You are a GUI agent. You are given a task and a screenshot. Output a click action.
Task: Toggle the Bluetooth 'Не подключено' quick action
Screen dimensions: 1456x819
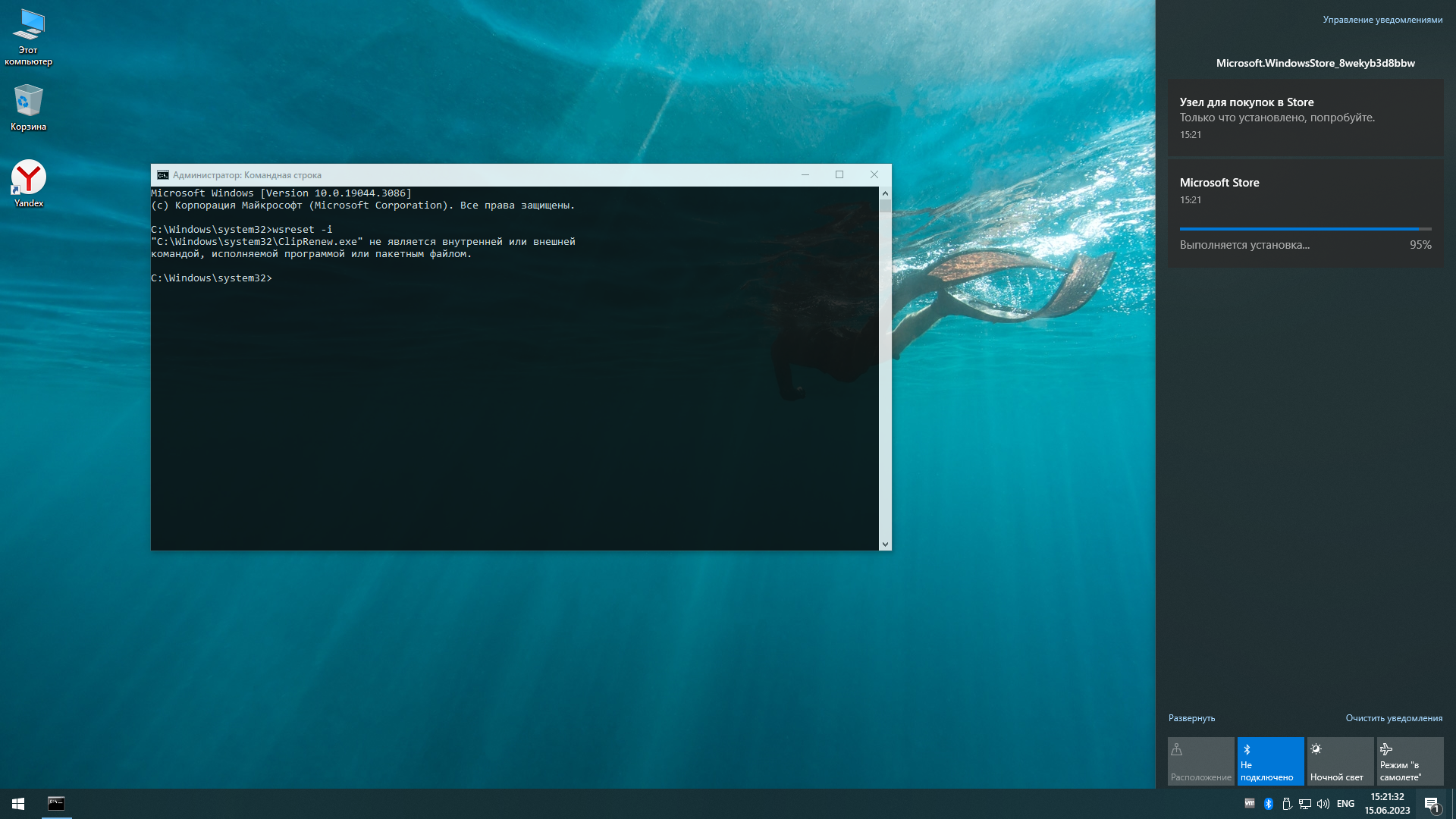pyautogui.click(x=1270, y=761)
